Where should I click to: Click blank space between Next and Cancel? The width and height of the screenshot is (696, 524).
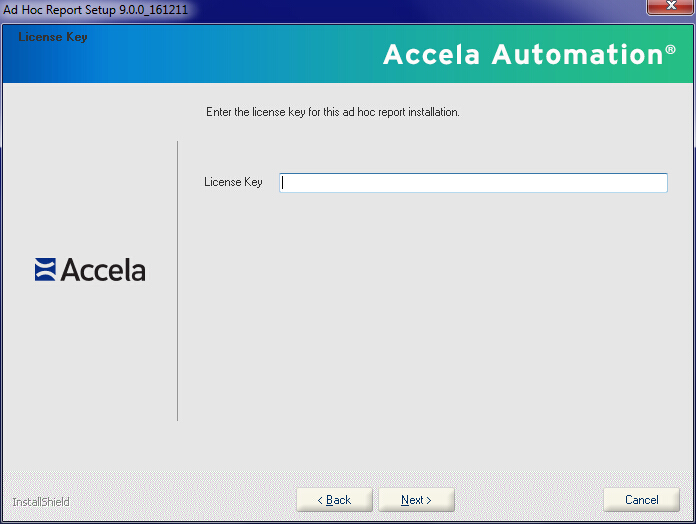530,500
